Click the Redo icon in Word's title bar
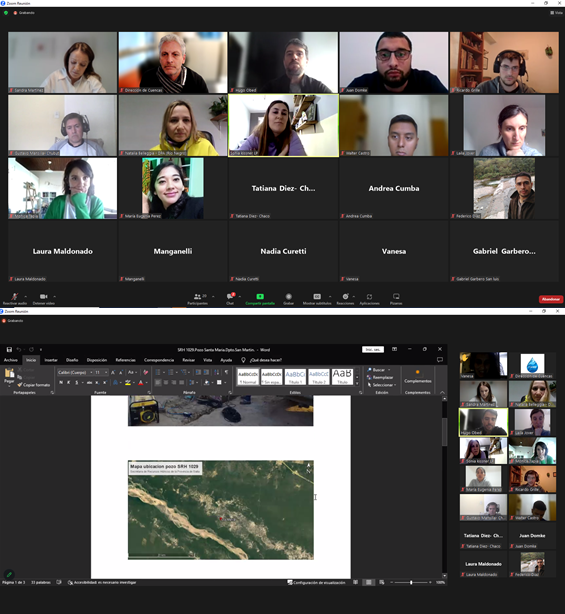565x614 pixels. point(31,349)
